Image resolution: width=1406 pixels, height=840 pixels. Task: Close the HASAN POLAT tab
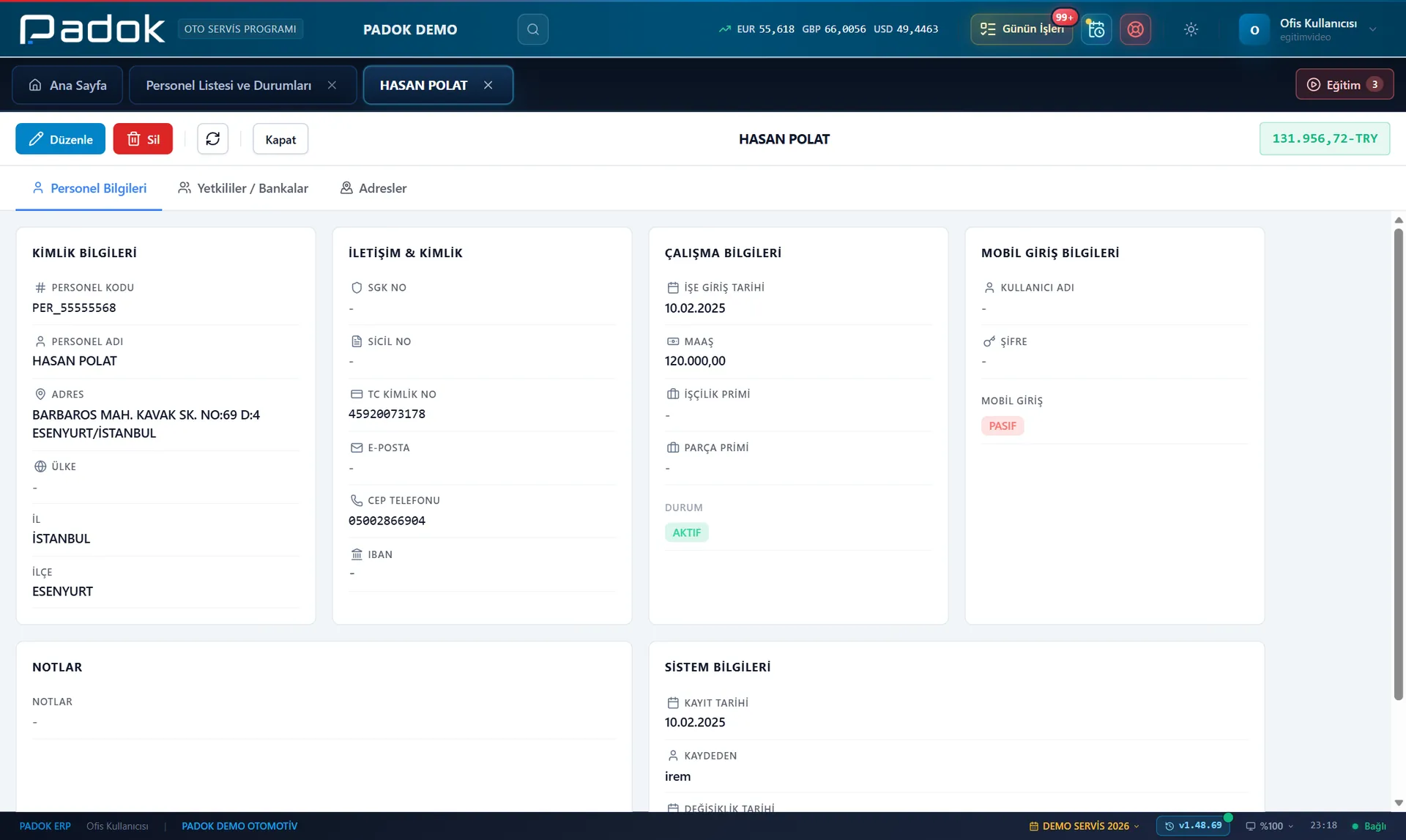pyautogui.click(x=488, y=85)
